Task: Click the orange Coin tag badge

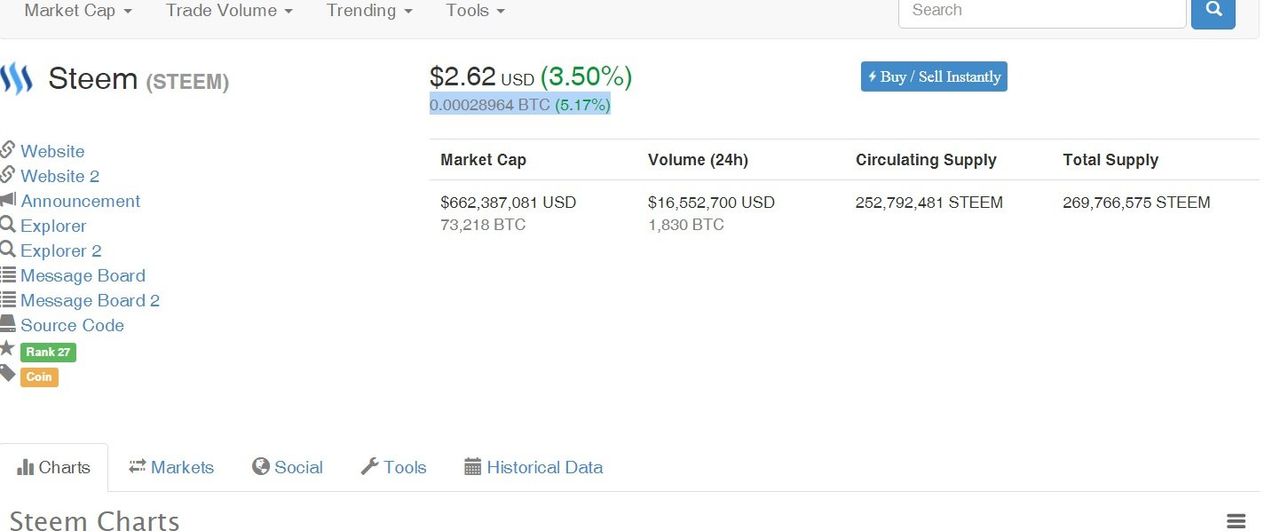Action: (x=39, y=377)
